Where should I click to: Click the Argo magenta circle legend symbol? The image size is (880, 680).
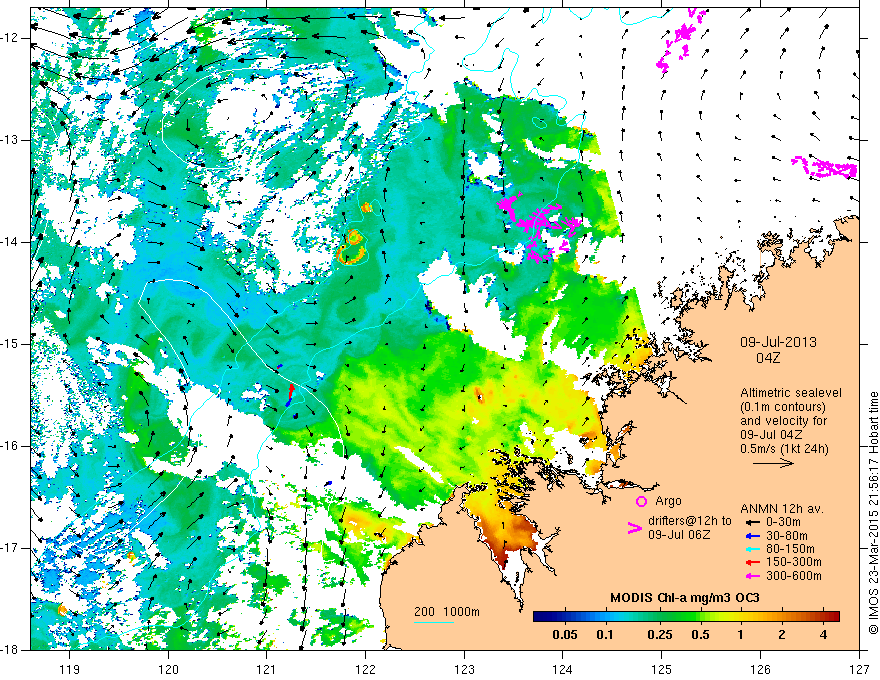tap(641, 501)
